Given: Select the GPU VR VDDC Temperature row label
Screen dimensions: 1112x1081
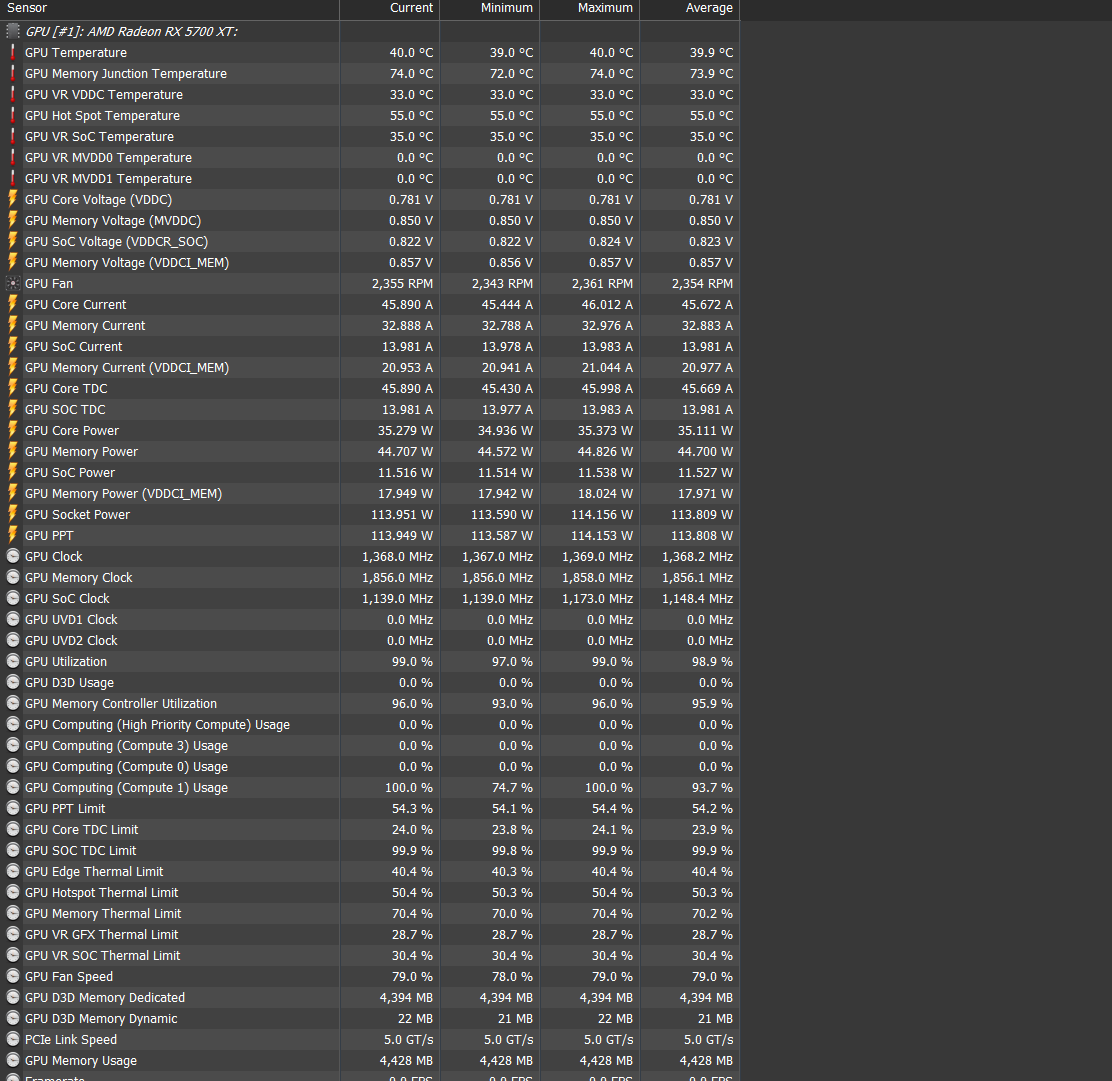Looking at the screenshot, I should 104,94.
